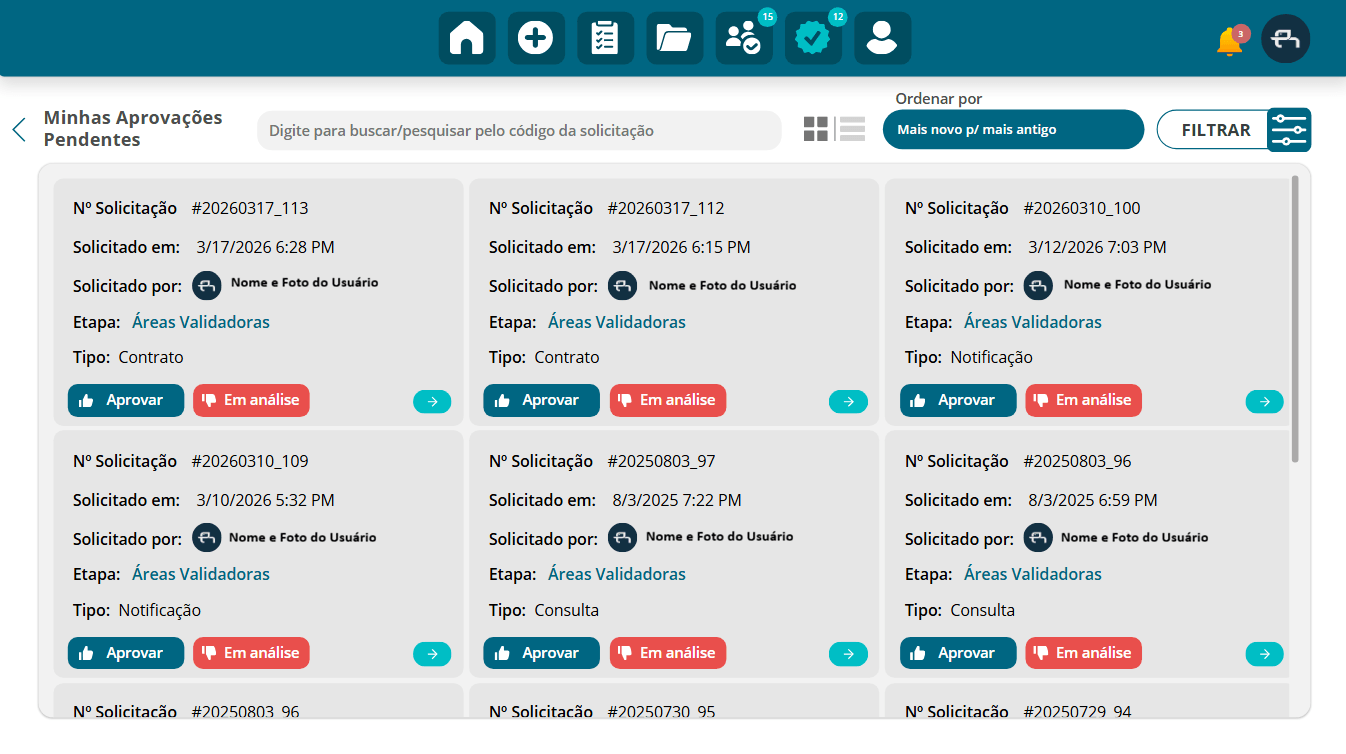Click 'Tipo: Notificação' on card #20260310_100
This screenshot has width=1346, height=754.
pos(969,357)
